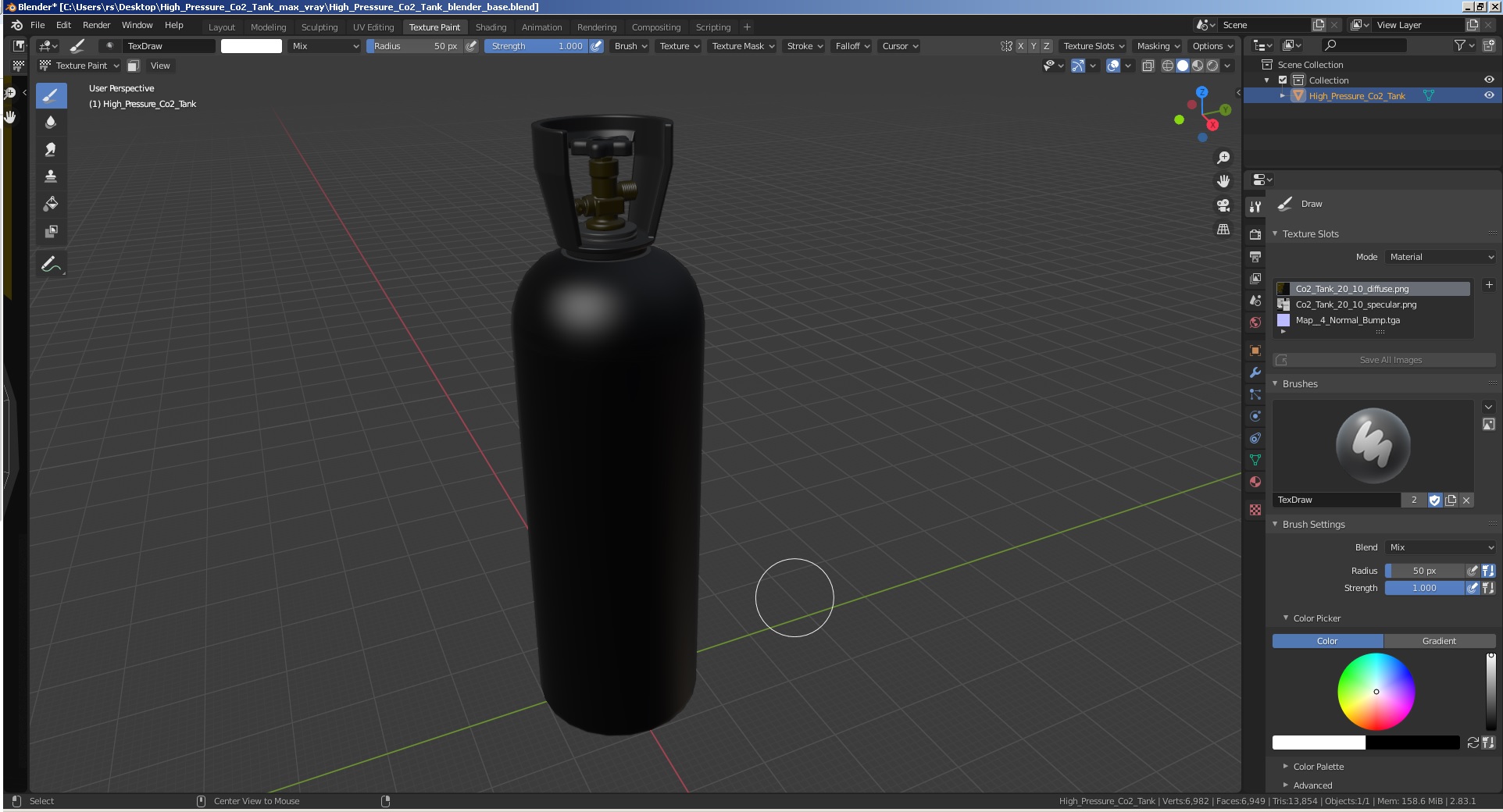Select the Soften tool
Screen dimensions: 1503x812
[x=51, y=123]
